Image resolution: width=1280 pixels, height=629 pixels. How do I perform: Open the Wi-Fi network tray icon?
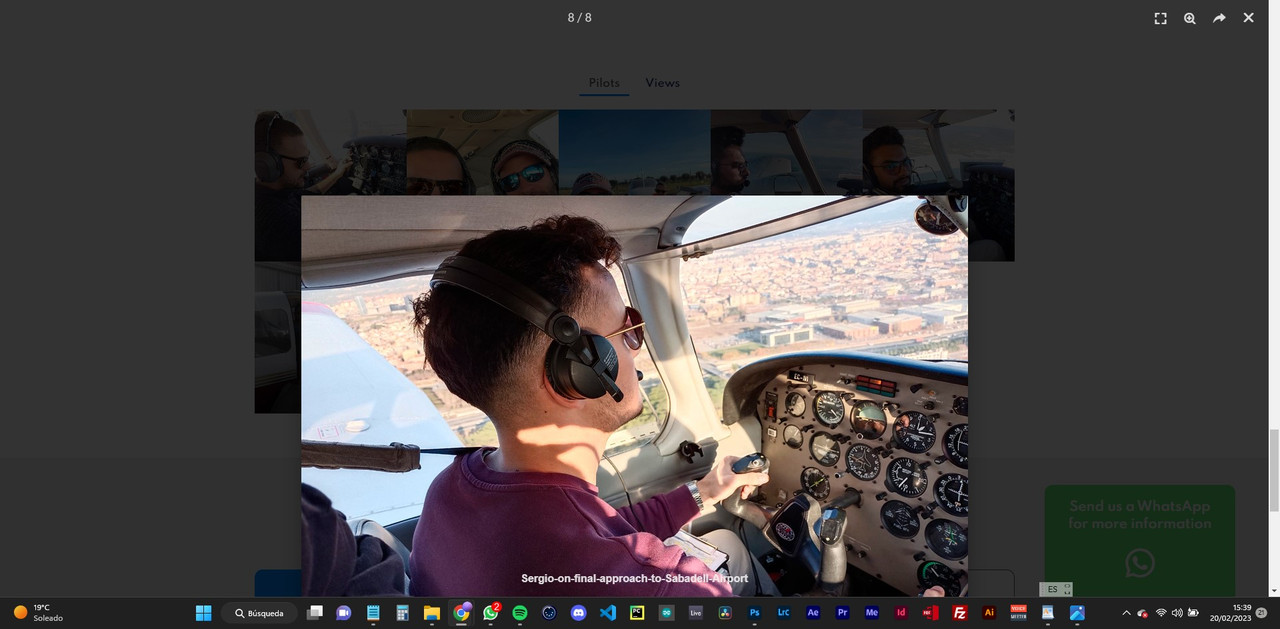coord(1161,613)
